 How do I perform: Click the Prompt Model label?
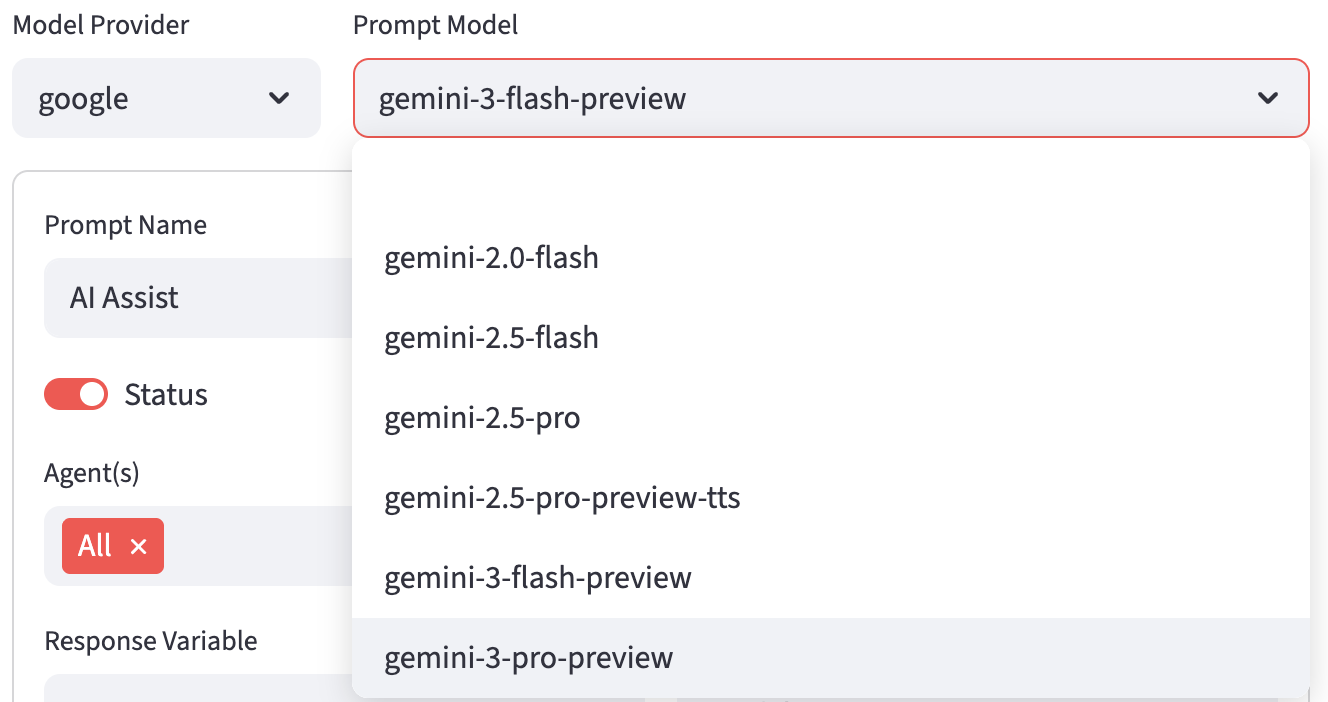(x=435, y=25)
